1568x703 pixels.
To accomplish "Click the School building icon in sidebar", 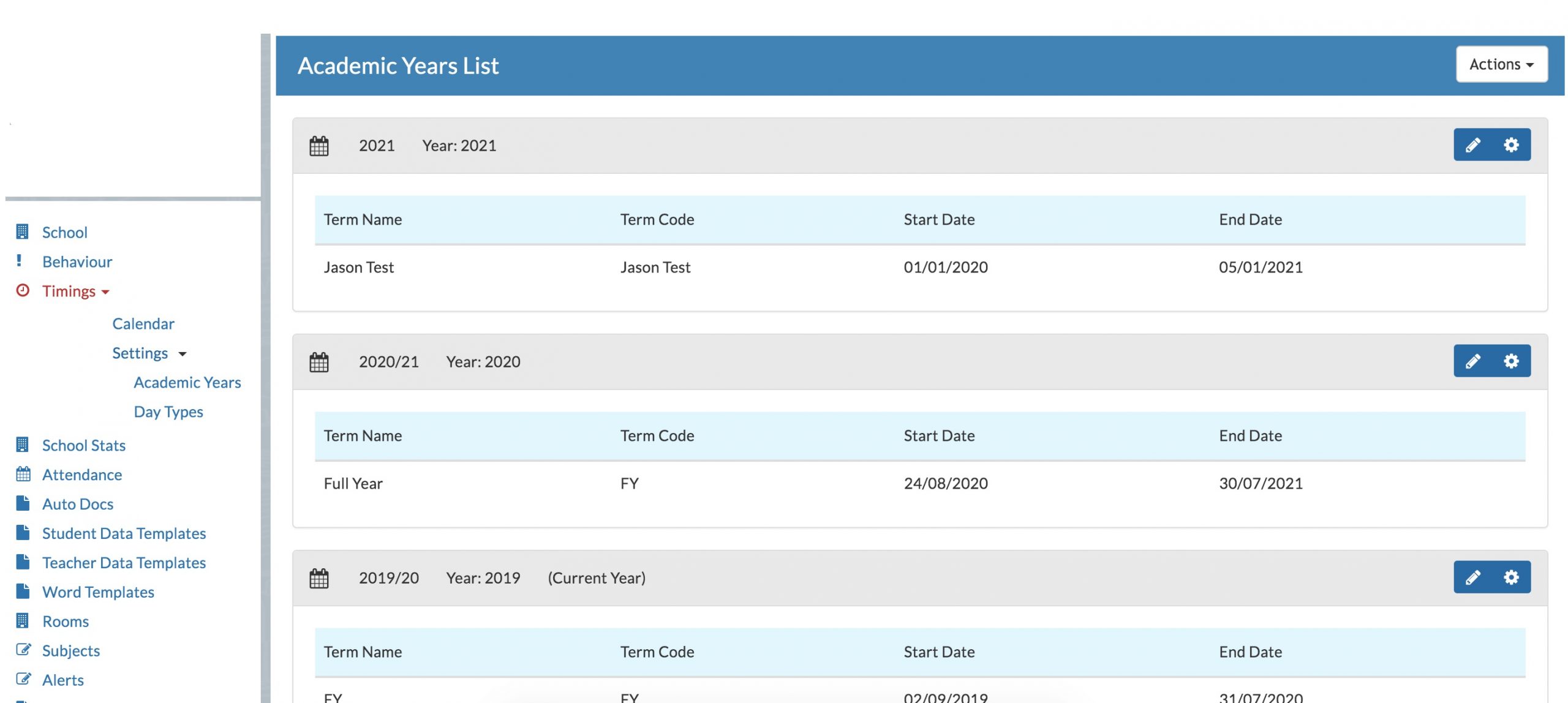I will (x=22, y=231).
